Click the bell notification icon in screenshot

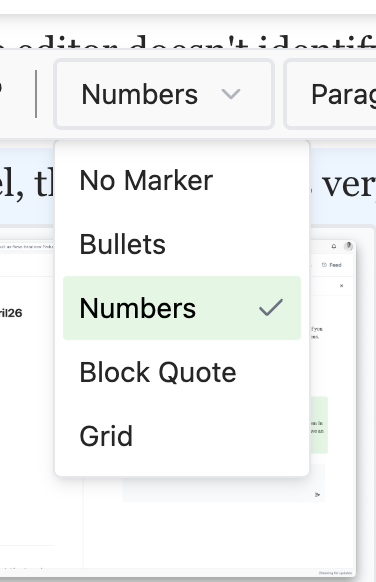(x=334, y=246)
